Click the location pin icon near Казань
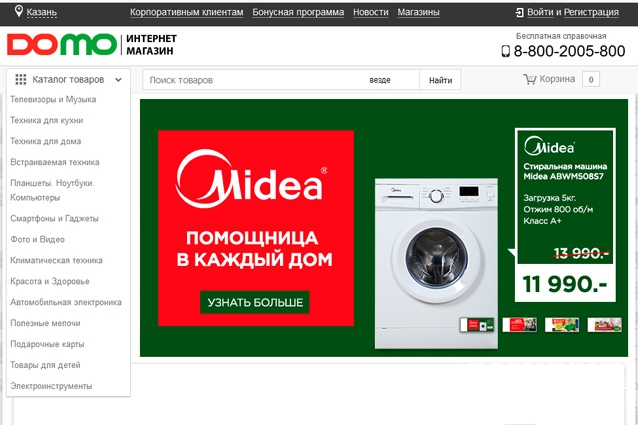The height and width of the screenshot is (425, 638). click(18, 11)
